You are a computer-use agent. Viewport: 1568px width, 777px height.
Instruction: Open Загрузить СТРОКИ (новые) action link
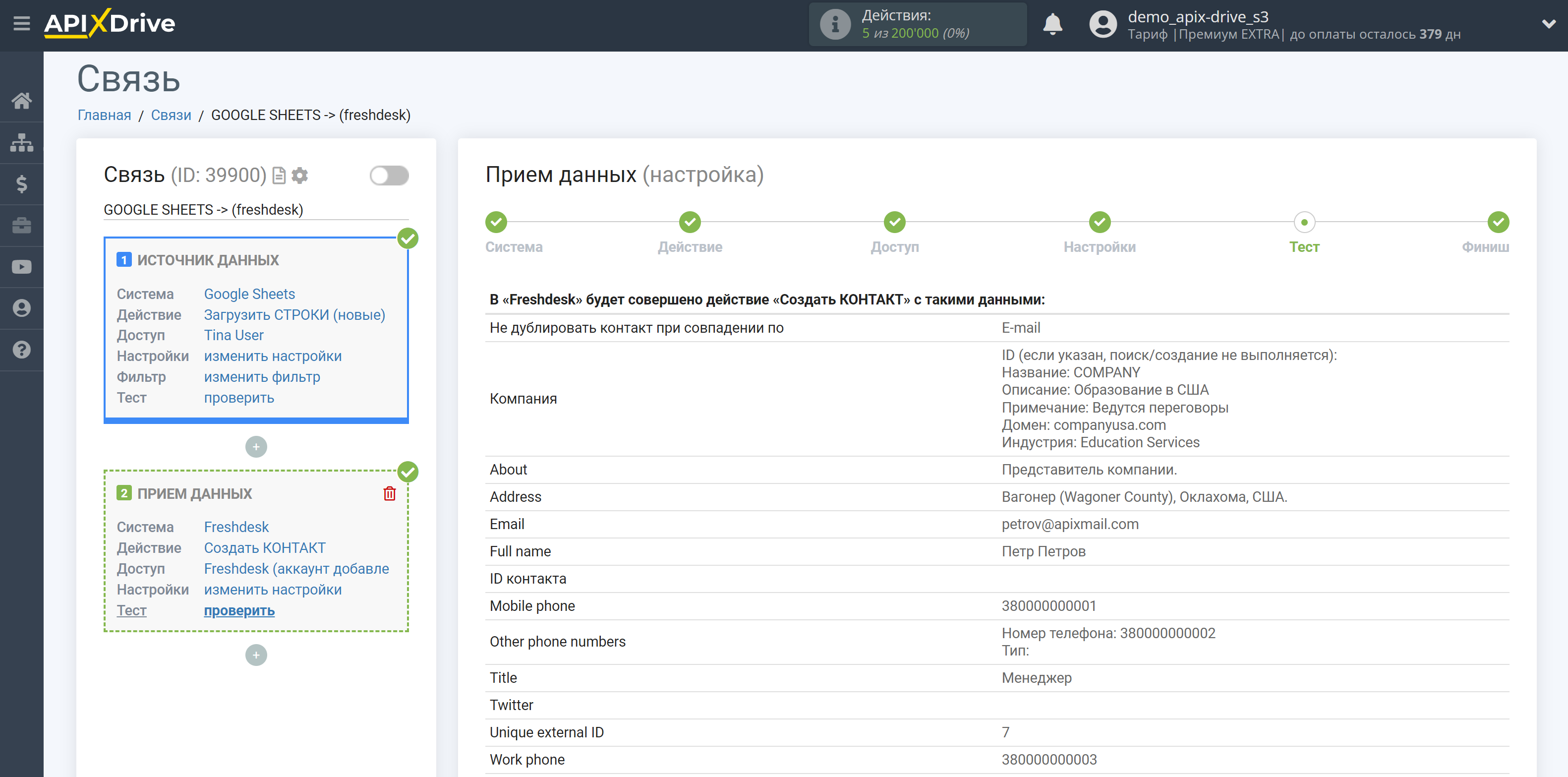pos(294,315)
